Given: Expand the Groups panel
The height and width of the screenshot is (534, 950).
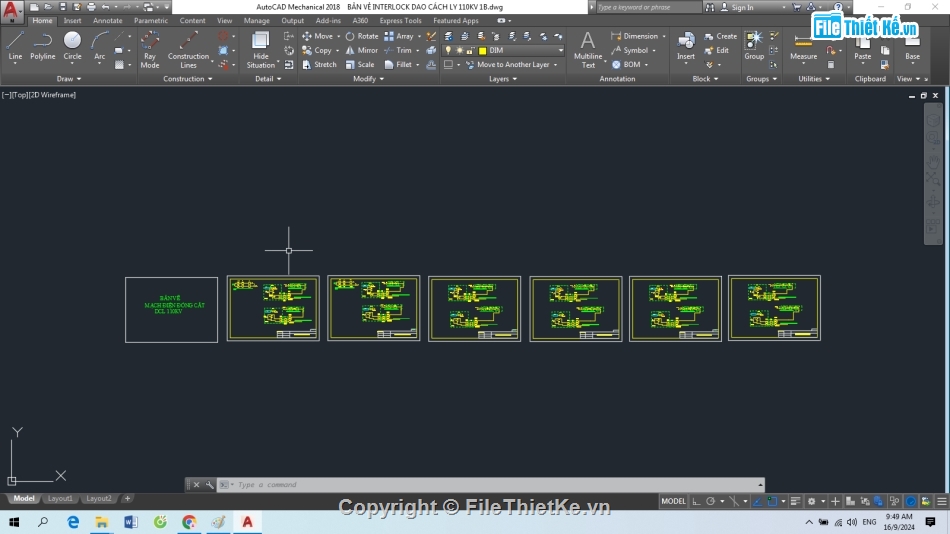Looking at the screenshot, I should (x=761, y=79).
